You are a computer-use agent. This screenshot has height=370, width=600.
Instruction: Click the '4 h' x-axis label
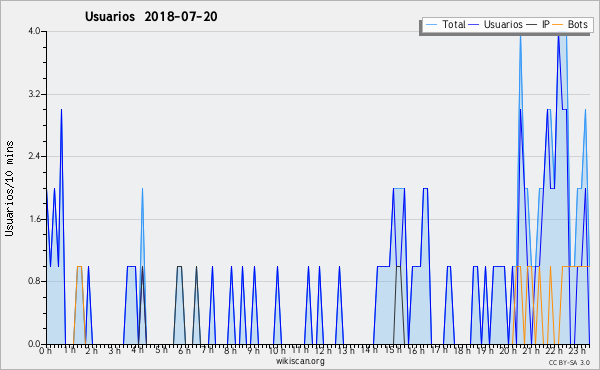tap(138, 350)
